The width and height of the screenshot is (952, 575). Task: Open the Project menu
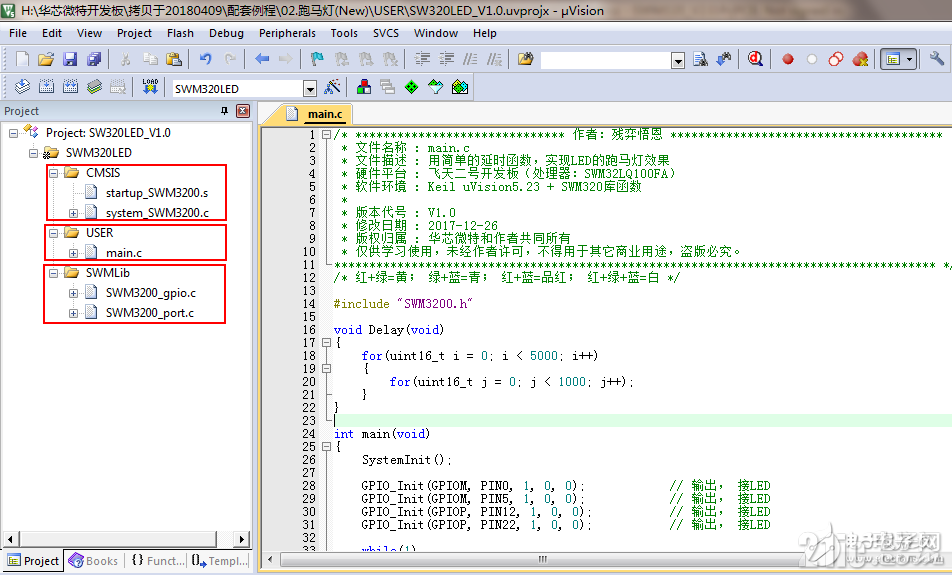(x=134, y=33)
